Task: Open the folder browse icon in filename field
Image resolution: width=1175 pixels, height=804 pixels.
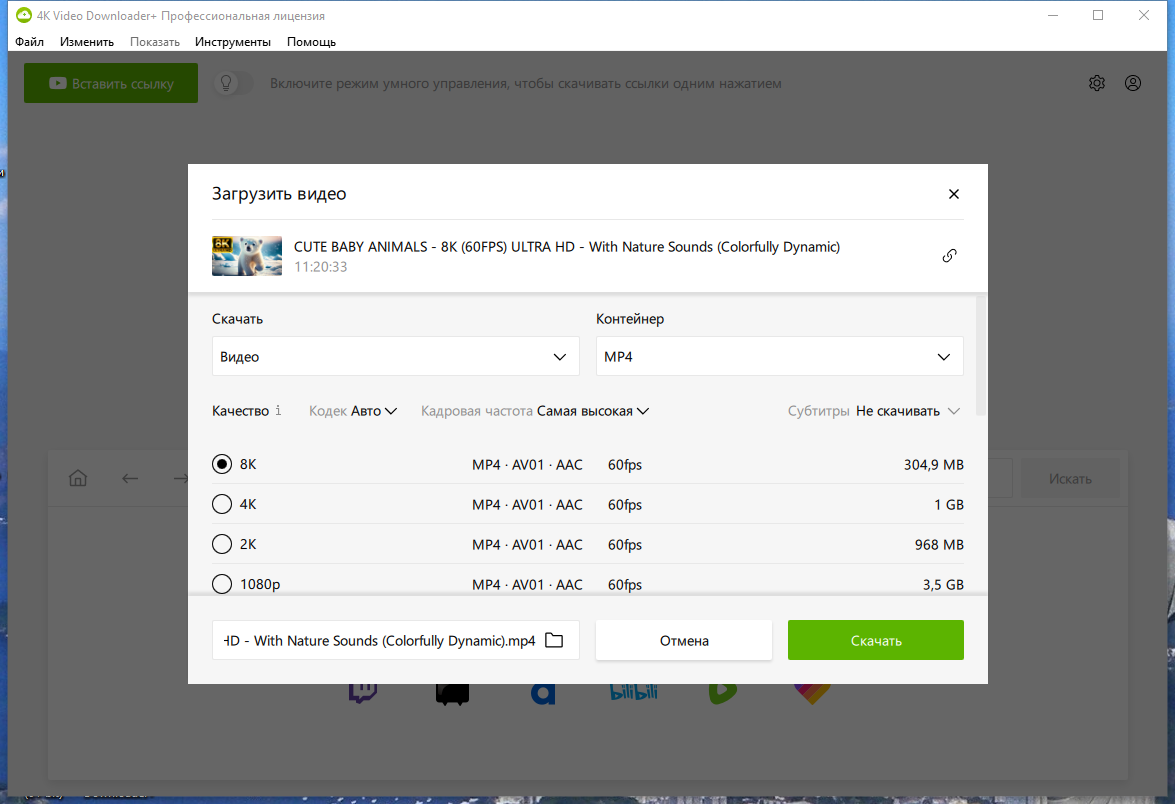Action: pyautogui.click(x=554, y=640)
